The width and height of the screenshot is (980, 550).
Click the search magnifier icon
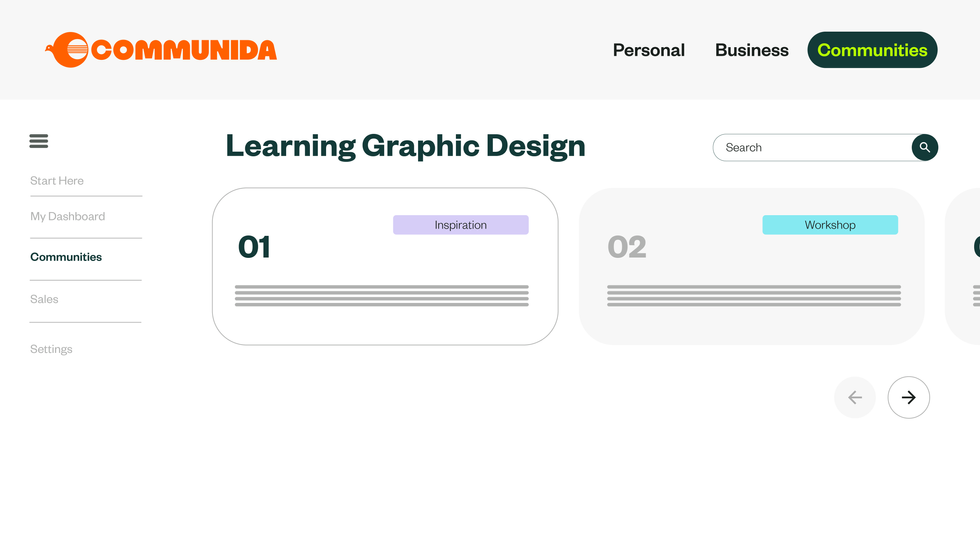click(x=925, y=147)
